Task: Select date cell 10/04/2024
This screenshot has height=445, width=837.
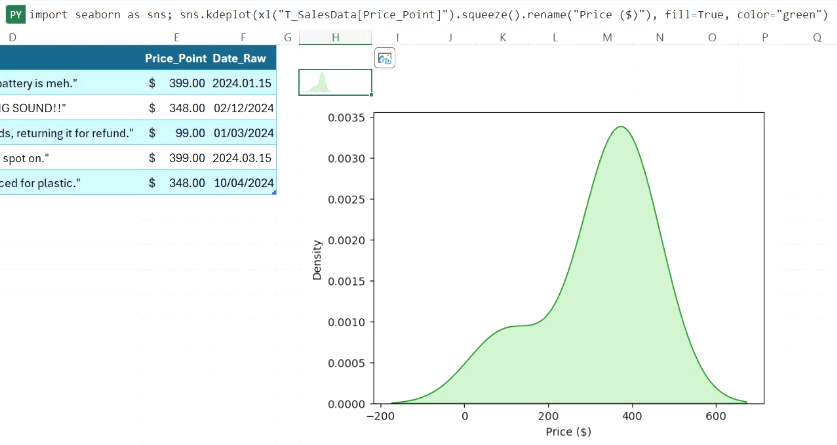Action: click(x=243, y=183)
